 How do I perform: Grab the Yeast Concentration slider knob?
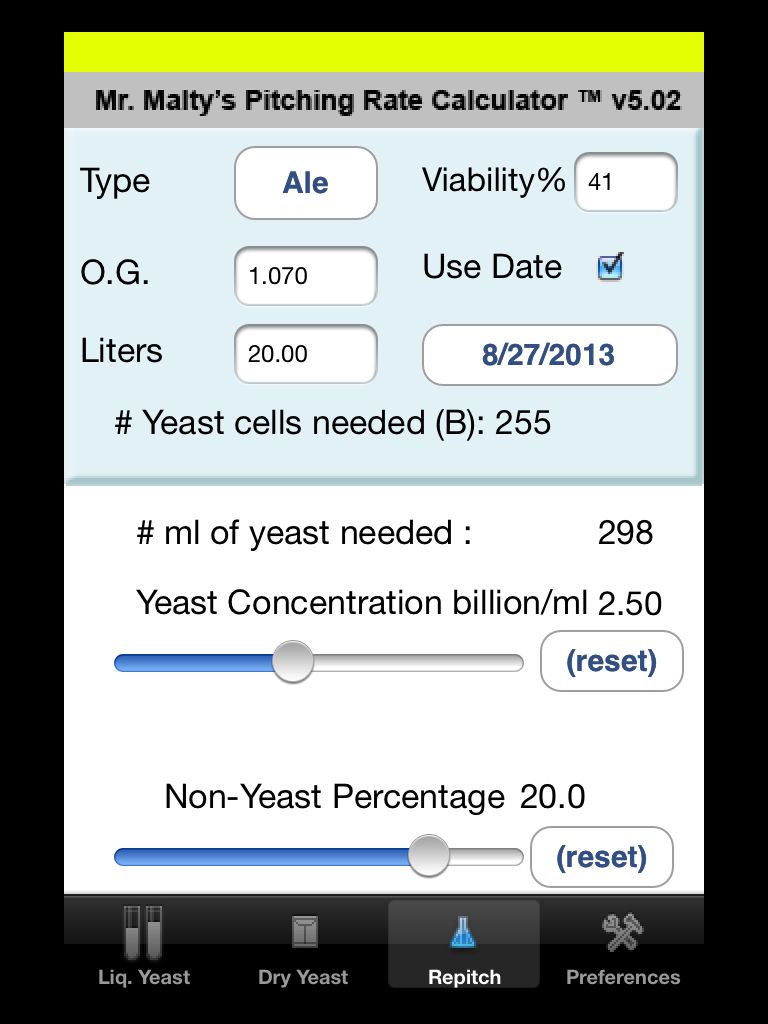point(293,662)
